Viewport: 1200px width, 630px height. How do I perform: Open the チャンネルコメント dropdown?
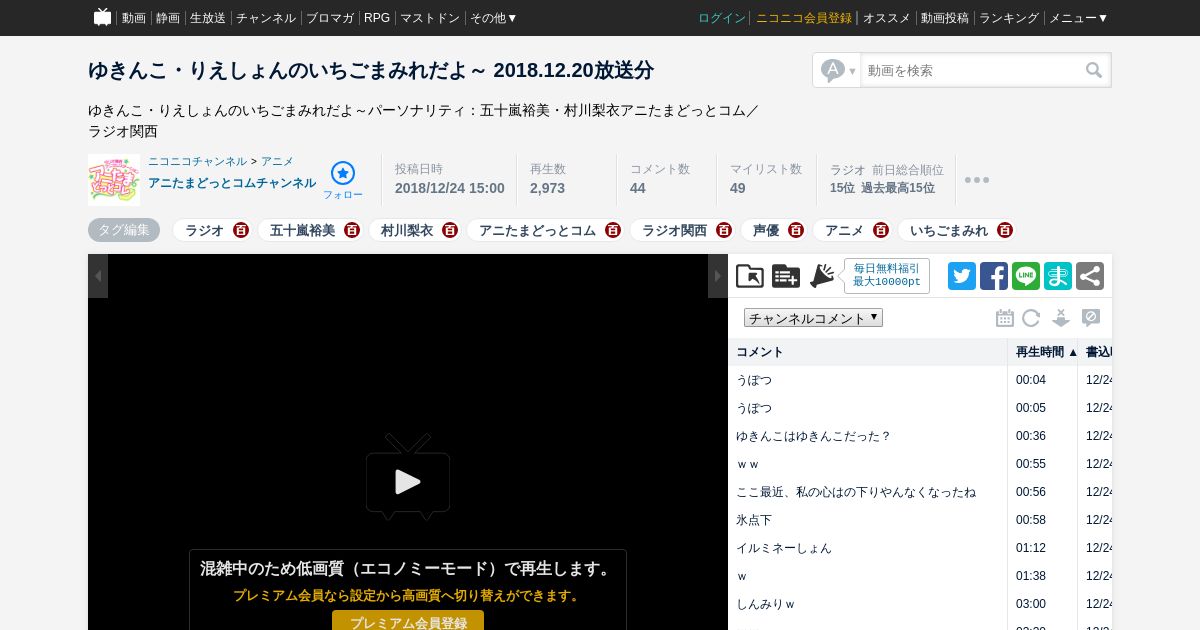(x=813, y=318)
